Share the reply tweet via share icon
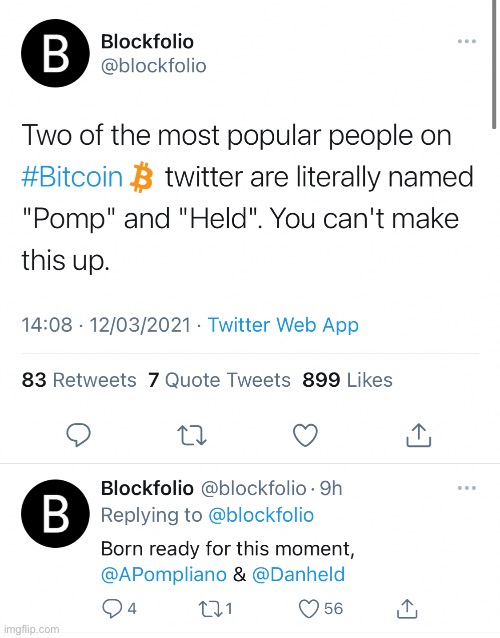This screenshot has height=638, width=500. (x=407, y=609)
